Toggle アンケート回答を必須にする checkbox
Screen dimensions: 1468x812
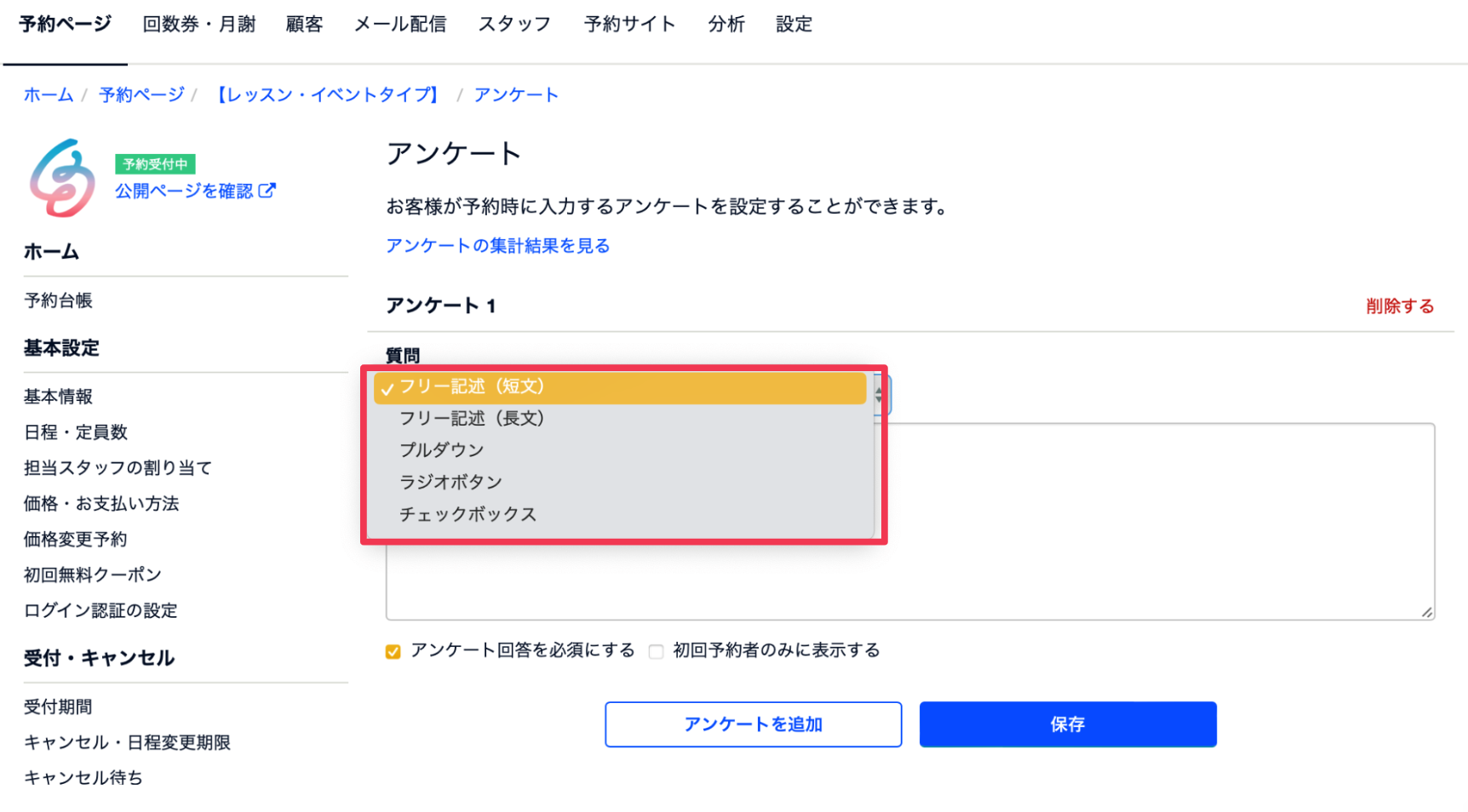coord(393,652)
